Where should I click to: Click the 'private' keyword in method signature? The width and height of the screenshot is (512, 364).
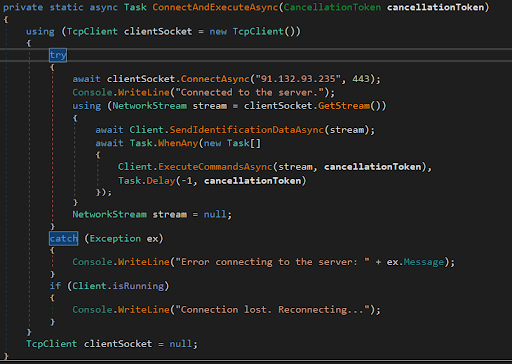click(x=23, y=7)
